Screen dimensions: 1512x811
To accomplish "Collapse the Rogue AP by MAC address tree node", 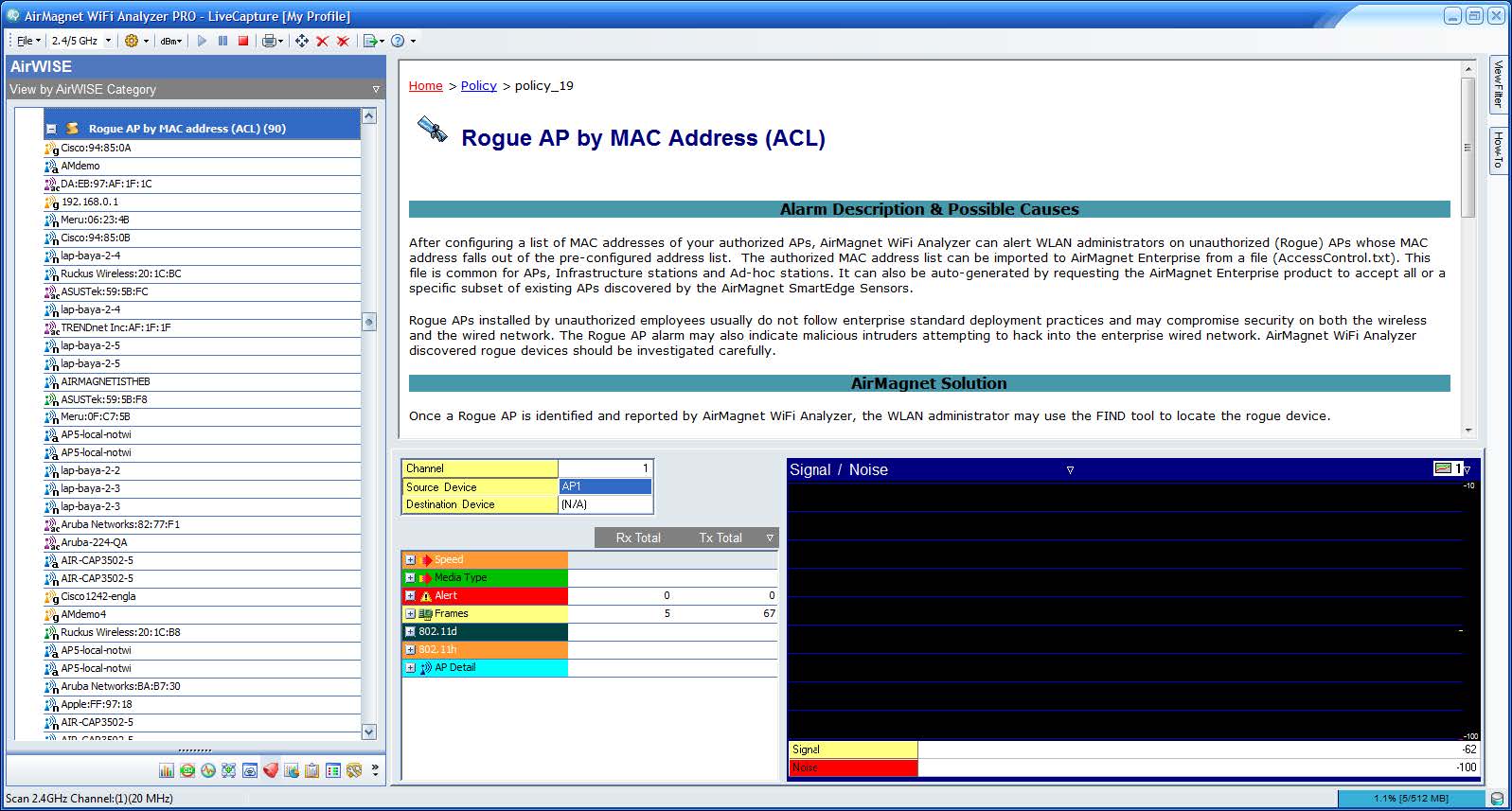I will [51, 129].
